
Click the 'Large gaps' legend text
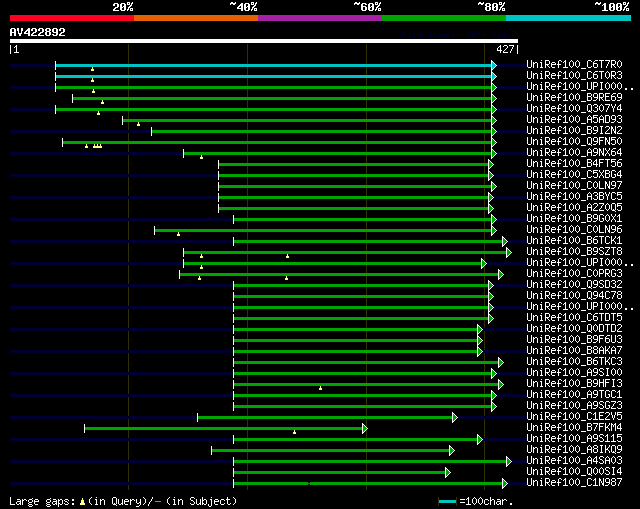click(42, 501)
